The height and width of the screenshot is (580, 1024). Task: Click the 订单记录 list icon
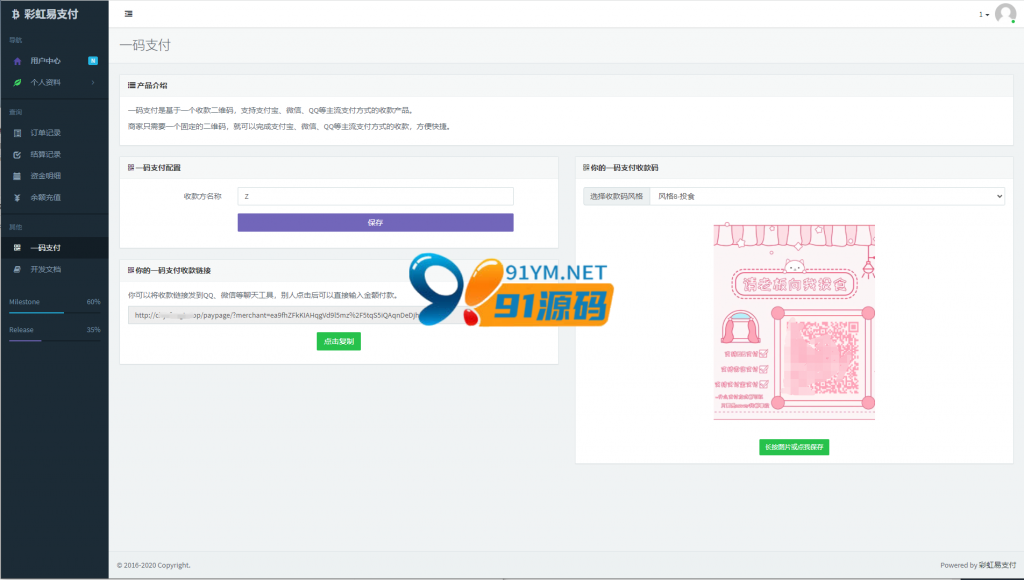coord(18,133)
